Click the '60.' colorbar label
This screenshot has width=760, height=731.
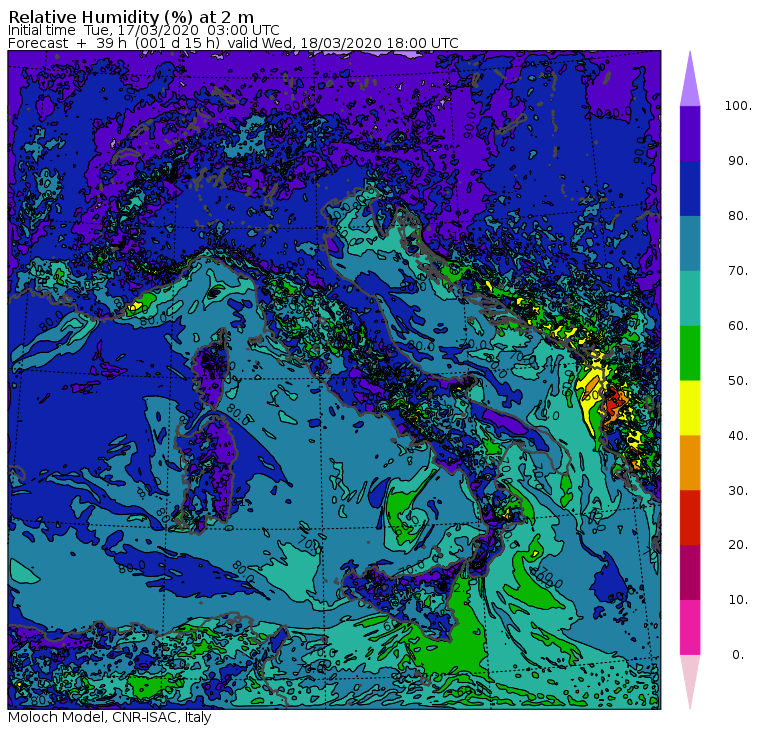[738, 326]
